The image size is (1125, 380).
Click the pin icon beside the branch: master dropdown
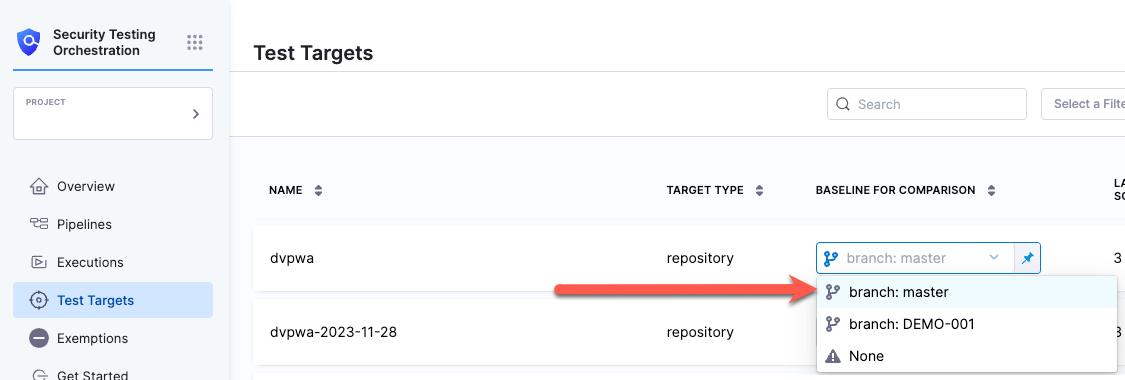(x=1027, y=258)
